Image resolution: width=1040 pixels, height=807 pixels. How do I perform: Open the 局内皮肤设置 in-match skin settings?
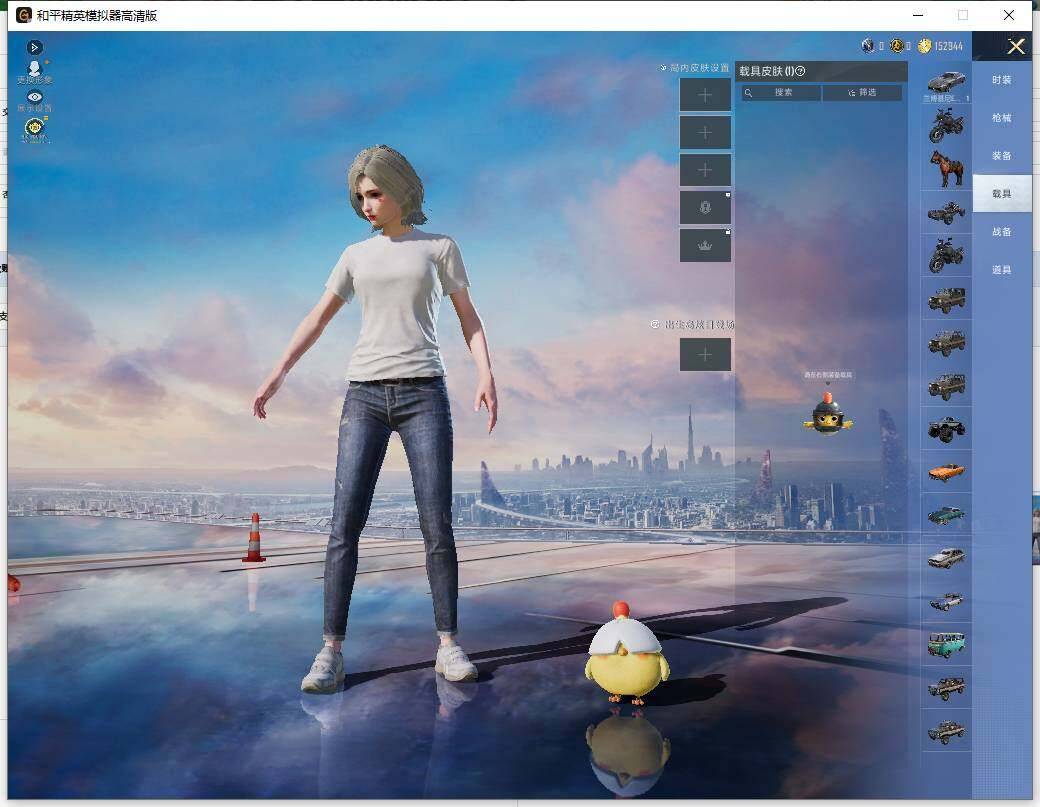point(695,68)
